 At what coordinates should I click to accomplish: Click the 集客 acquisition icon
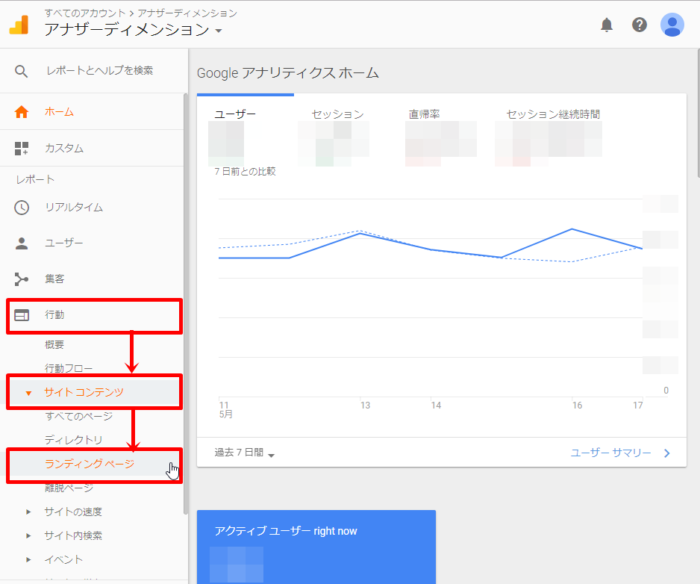point(21,279)
